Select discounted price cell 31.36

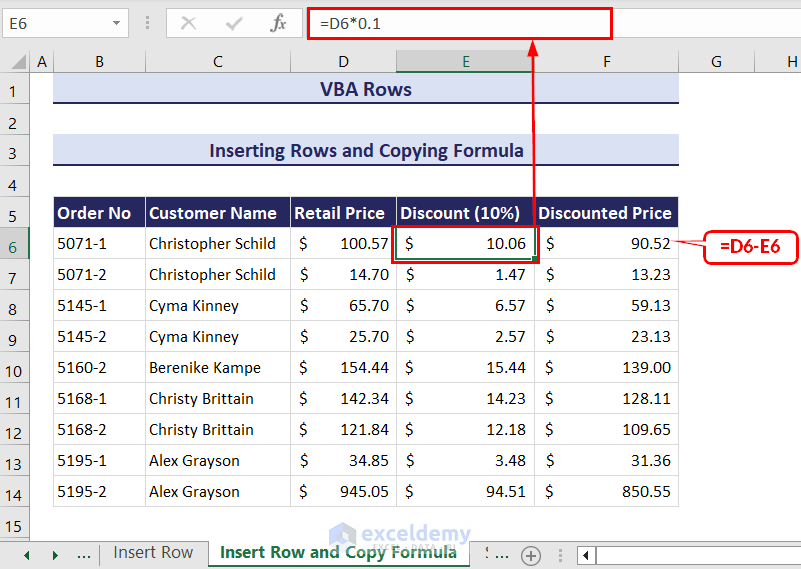pos(606,460)
